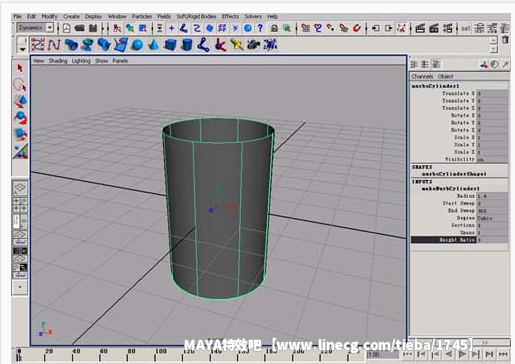Image resolution: width=515 pixels, height=364 pixels.
Task: Click the shelf scroll up arrow
Action: tap(494, 40)
